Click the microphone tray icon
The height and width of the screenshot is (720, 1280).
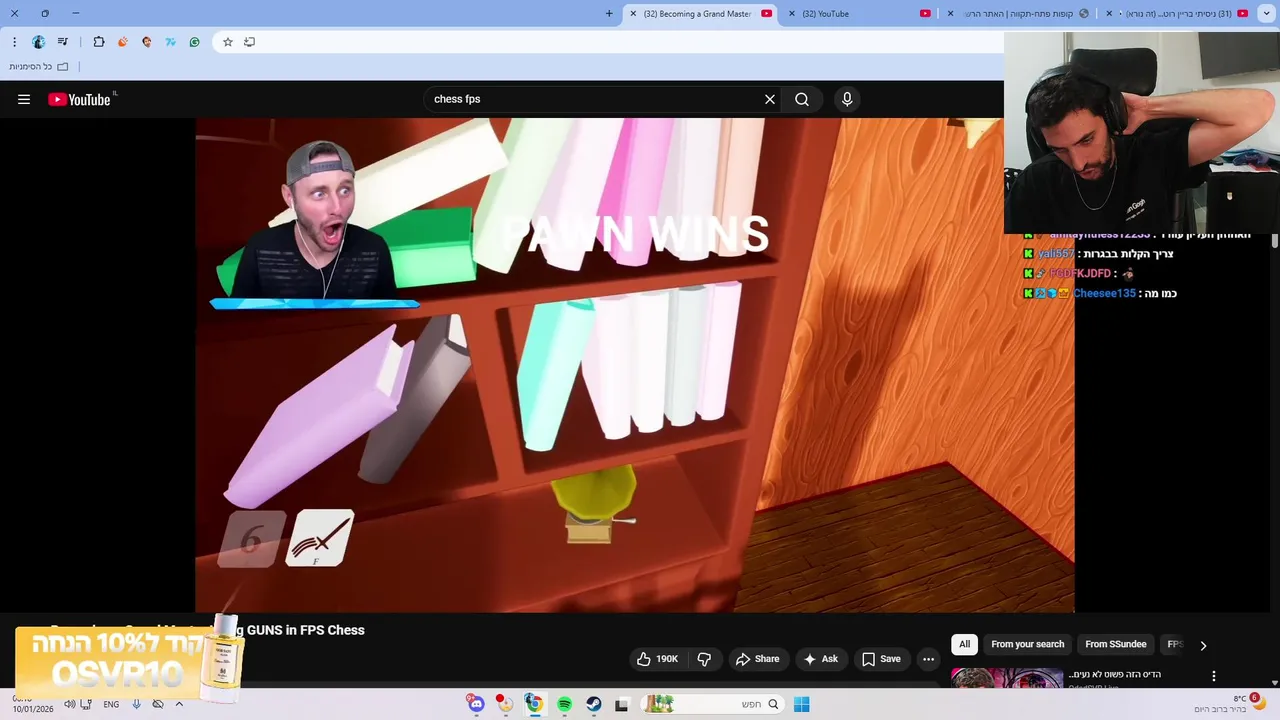point(136,704)
